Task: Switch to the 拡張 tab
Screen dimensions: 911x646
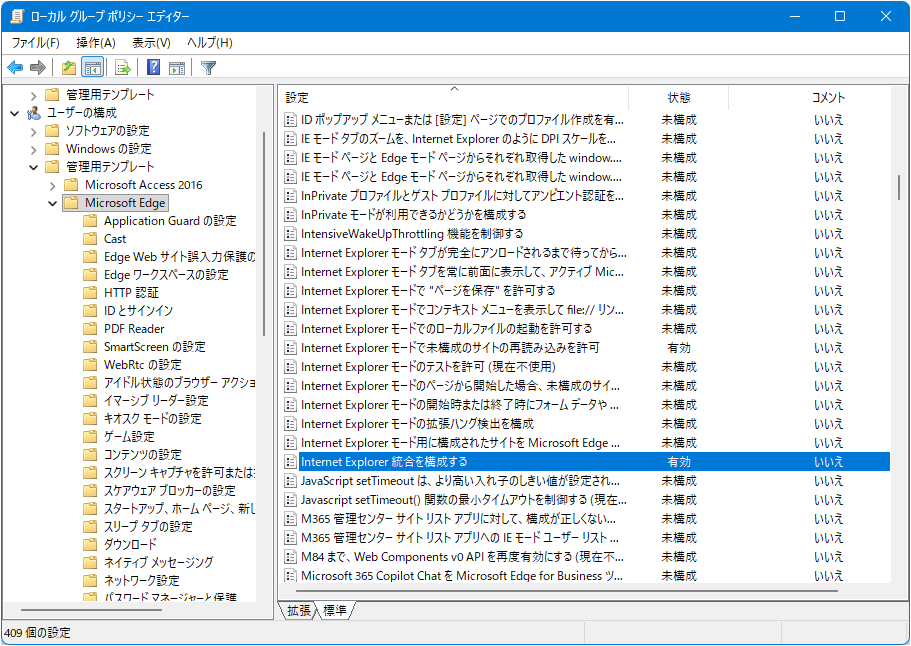Action: coord(298,610)
